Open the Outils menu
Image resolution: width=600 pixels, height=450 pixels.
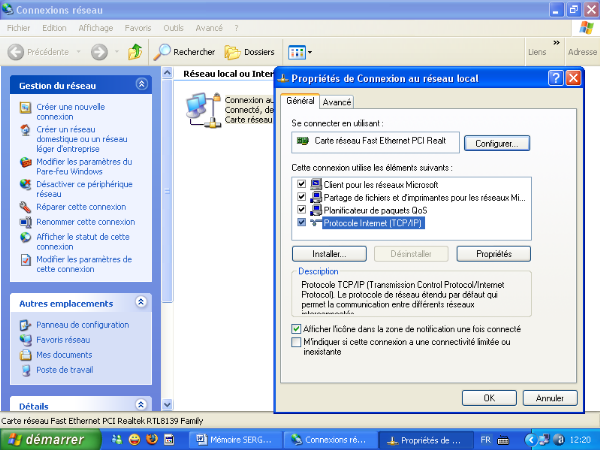(173, 28)
